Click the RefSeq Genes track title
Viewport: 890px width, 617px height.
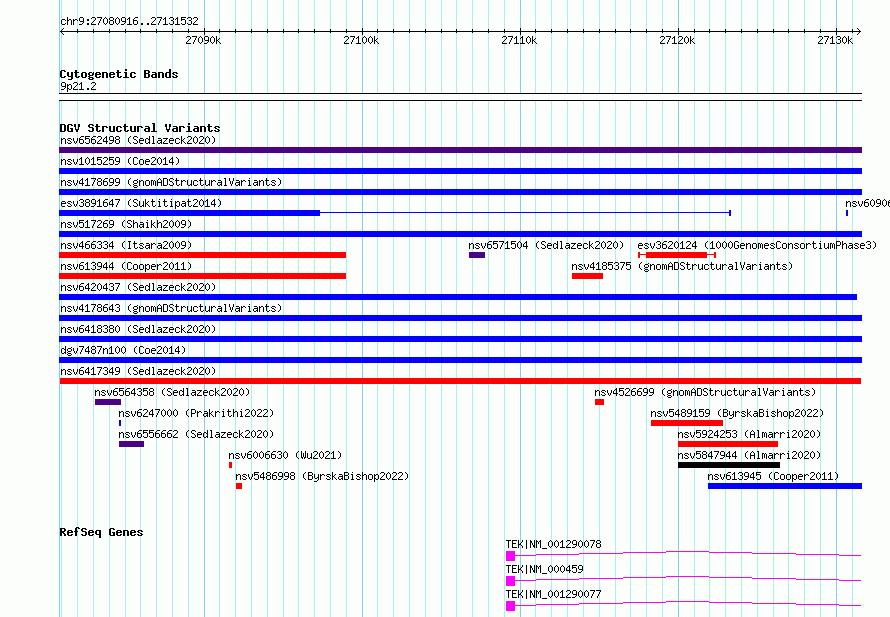pos(101,532)
